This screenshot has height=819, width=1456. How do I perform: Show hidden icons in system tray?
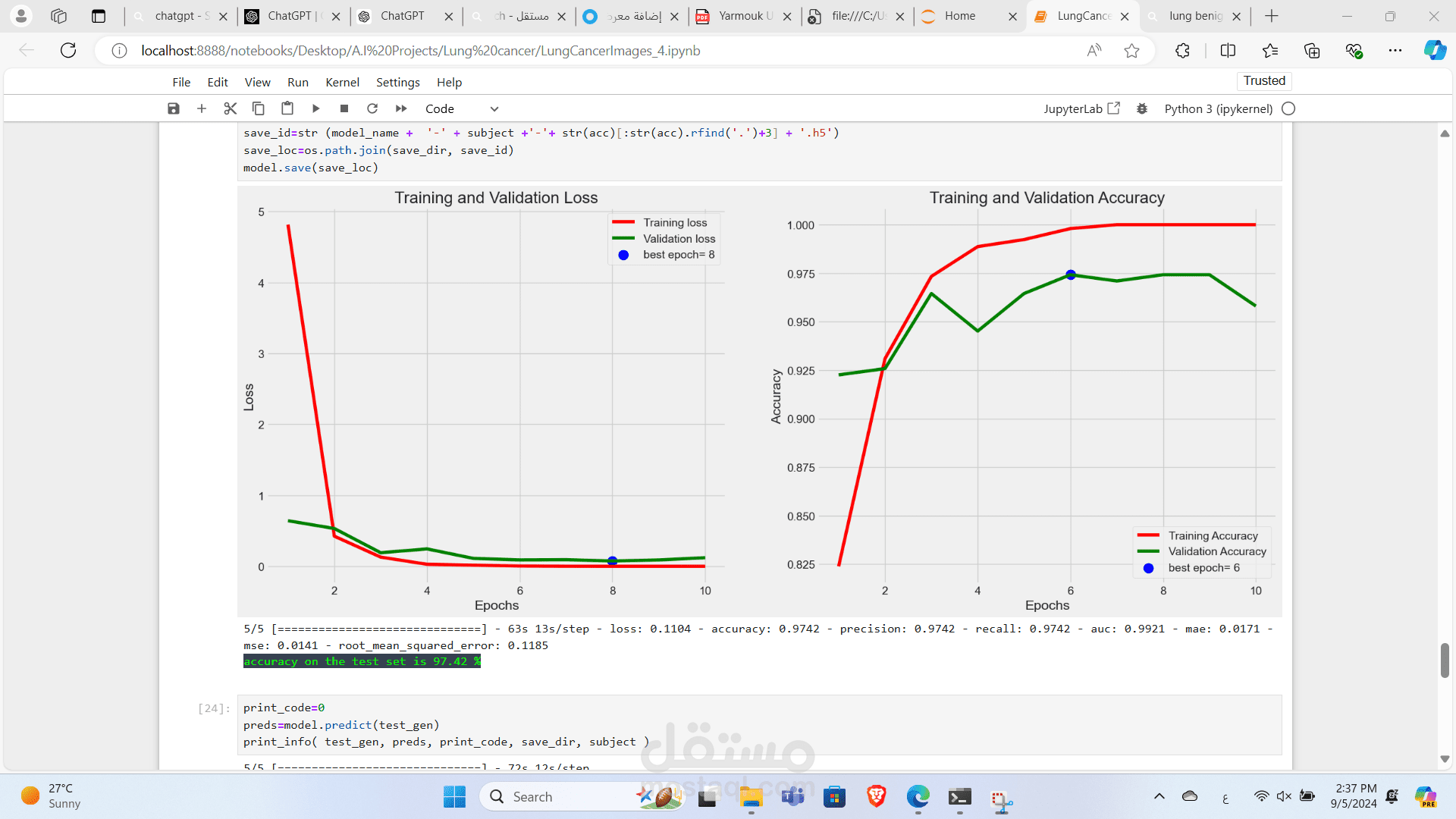[1159, 796]
